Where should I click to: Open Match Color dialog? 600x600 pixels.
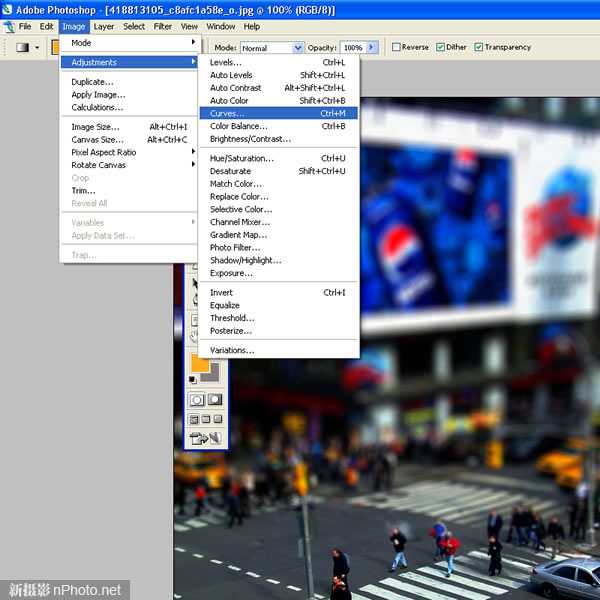pyautogui.click(x=279, y=184)
